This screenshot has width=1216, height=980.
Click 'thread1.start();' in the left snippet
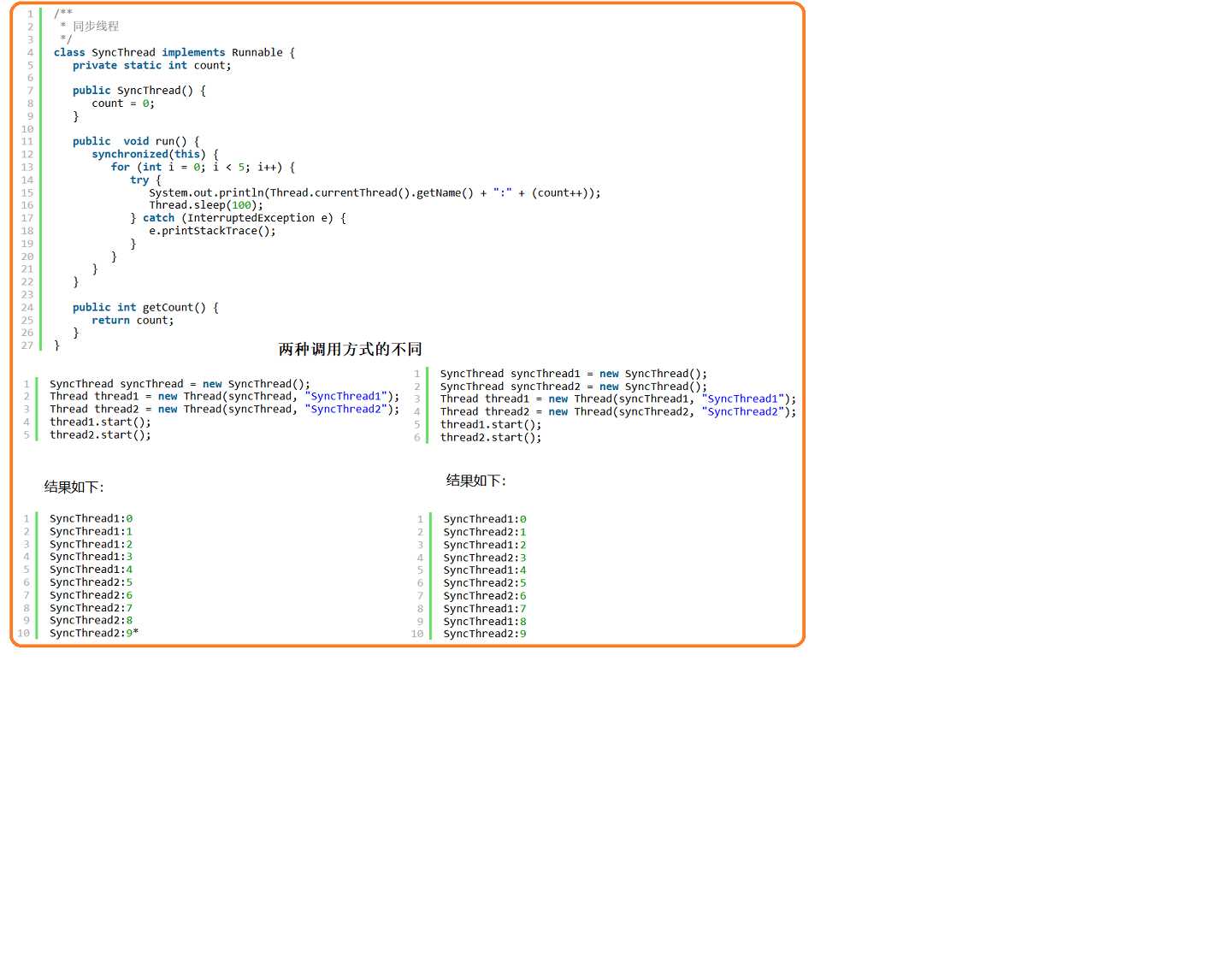(x=100, y=422)
